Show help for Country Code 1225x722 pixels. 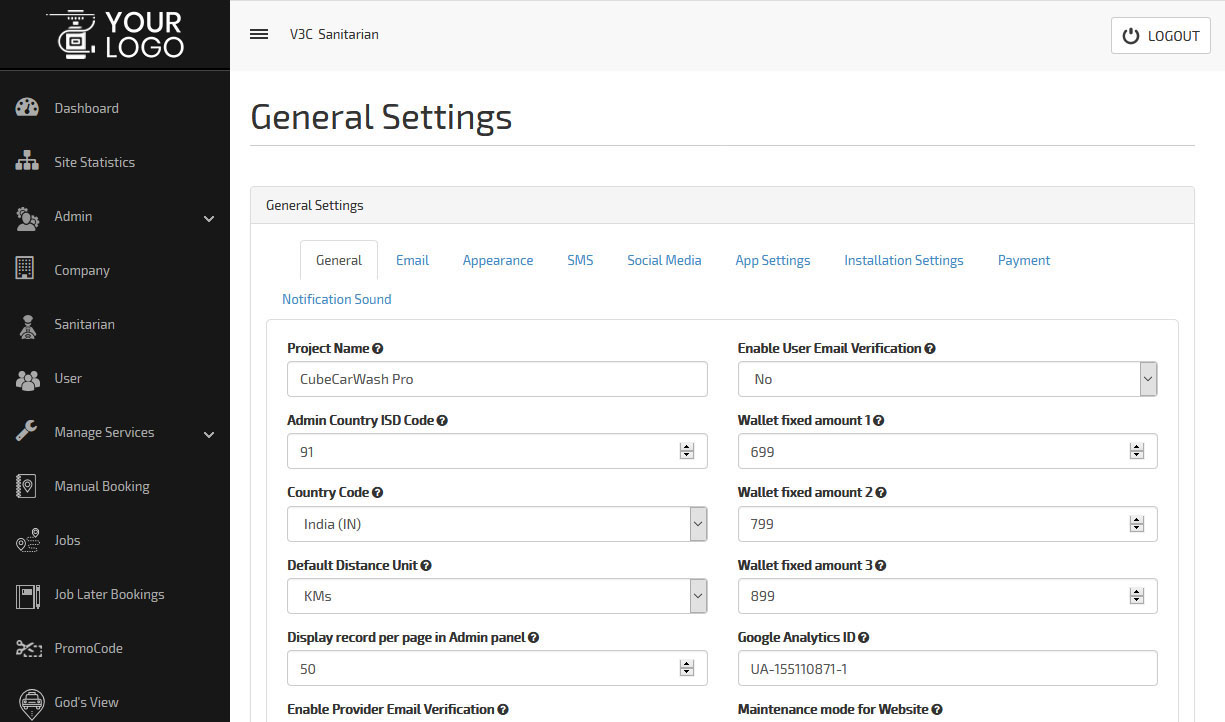point(378,493)
